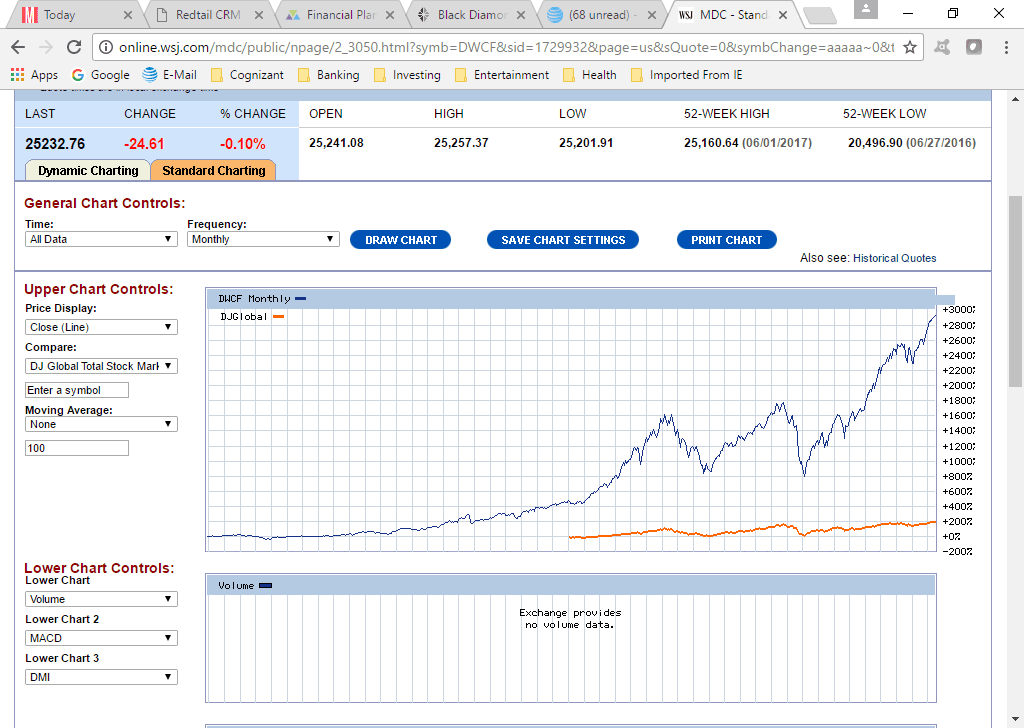
Task: Open the Lower Chart 2 MACD dropdown
Action: pyautogui.click(x=101, y=638)
